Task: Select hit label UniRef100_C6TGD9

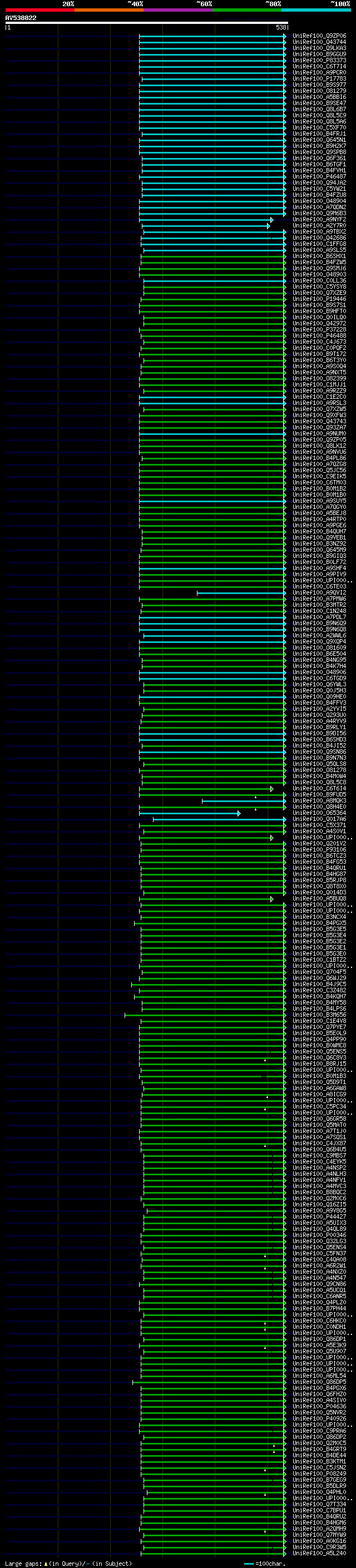Action: tap(319, 678)
